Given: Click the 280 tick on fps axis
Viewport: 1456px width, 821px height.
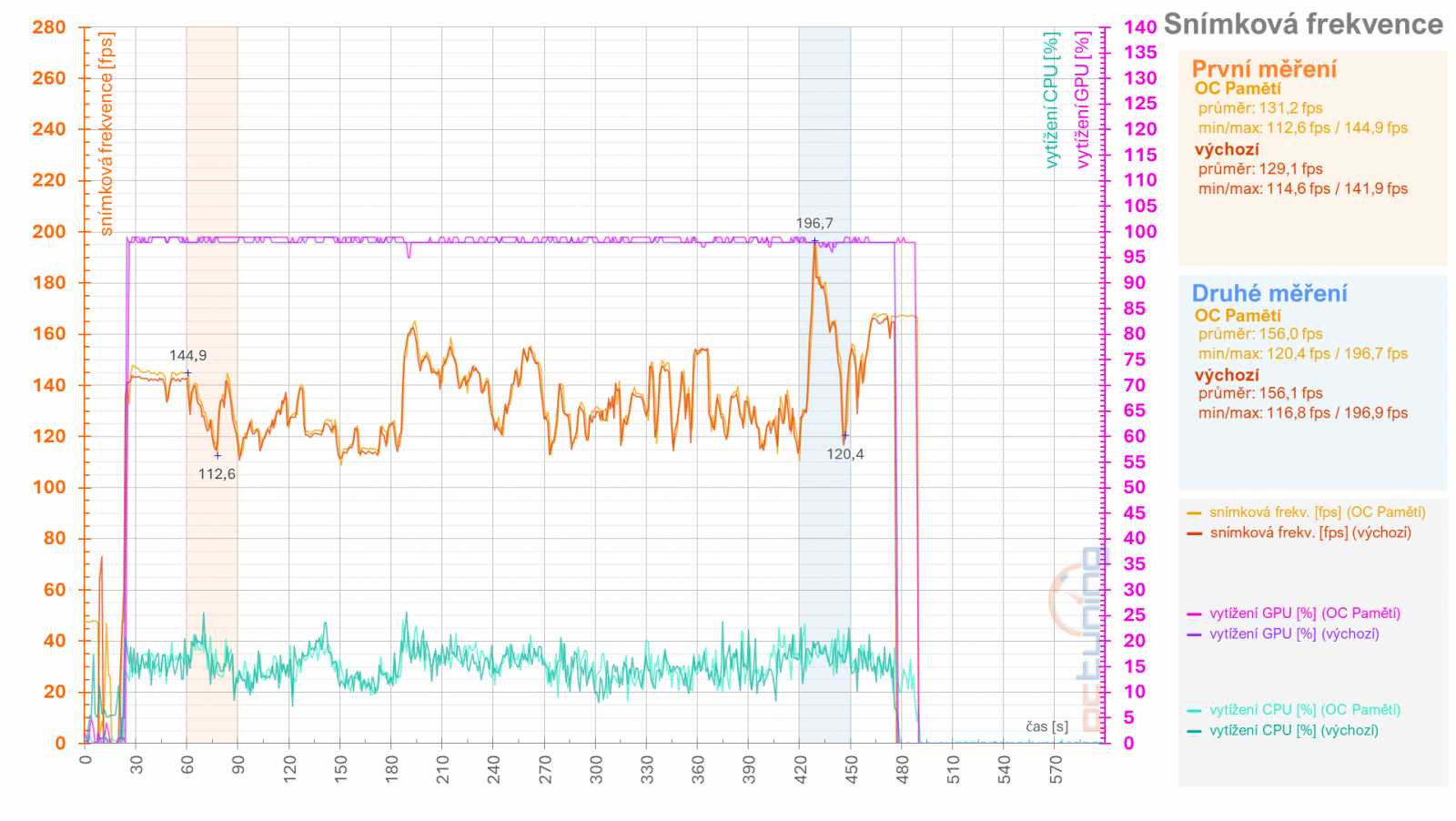Looking at the screenshot, I should (49, 27).
